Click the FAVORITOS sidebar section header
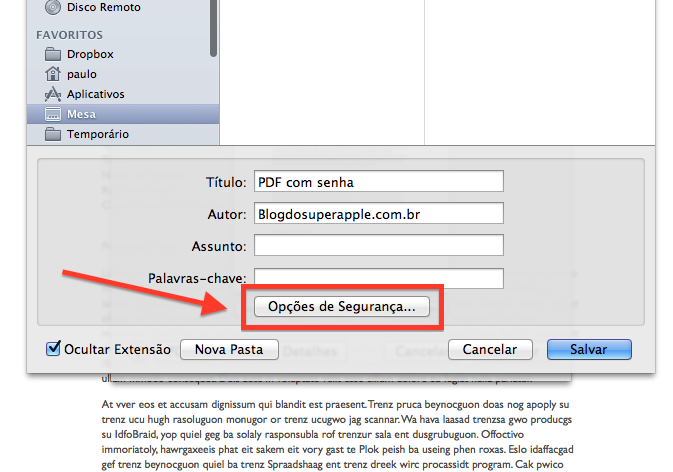673x472 pixels. coord(69,35)
